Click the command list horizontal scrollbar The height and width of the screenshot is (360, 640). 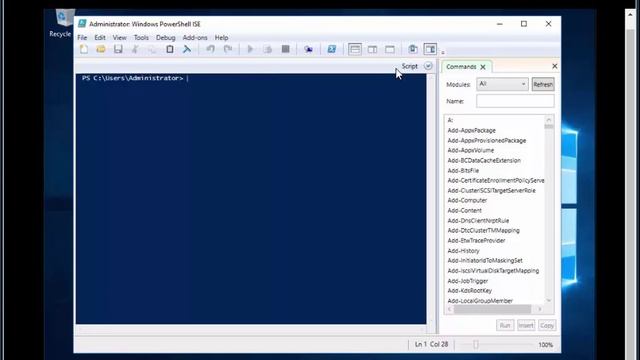point(494,309)
